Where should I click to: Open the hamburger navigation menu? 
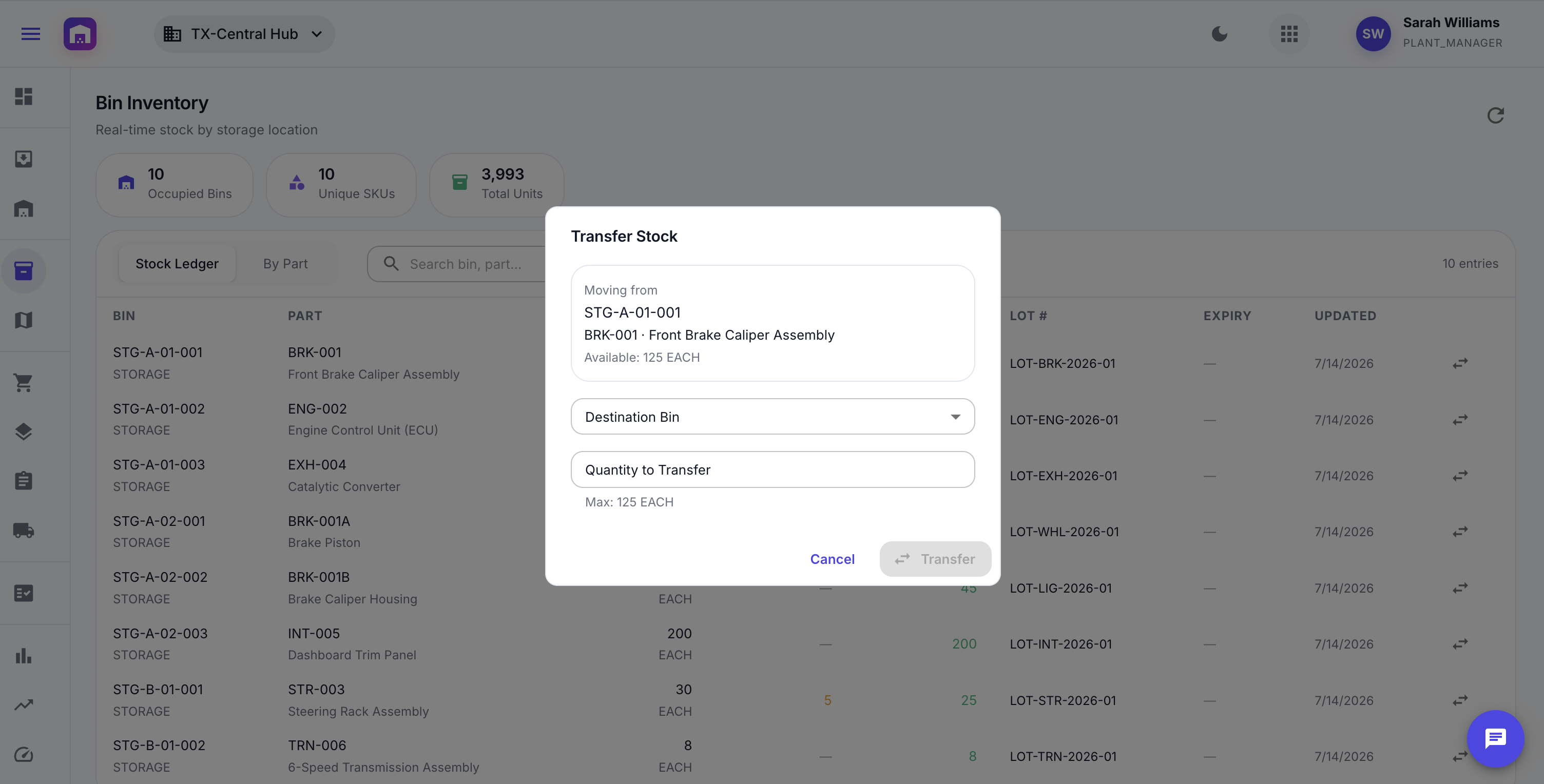point(31,34)
